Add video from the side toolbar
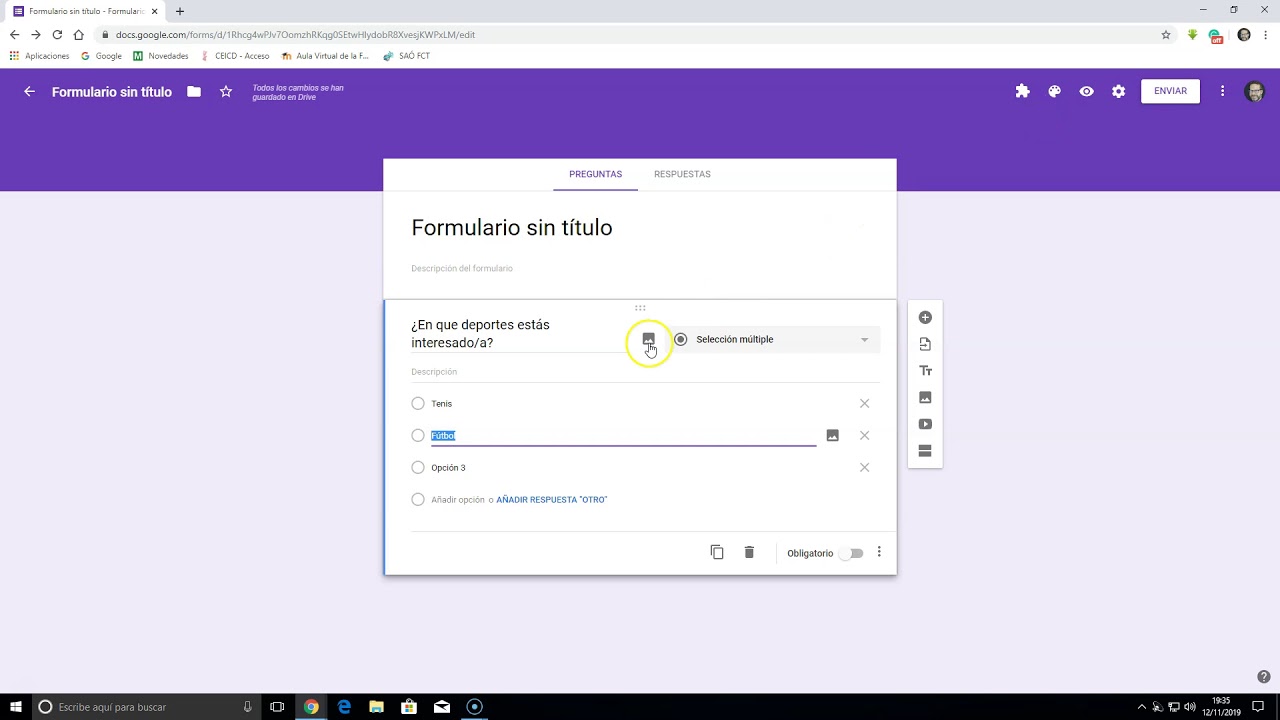Viewport: 1280px width, 720px height. click(925, 424)
